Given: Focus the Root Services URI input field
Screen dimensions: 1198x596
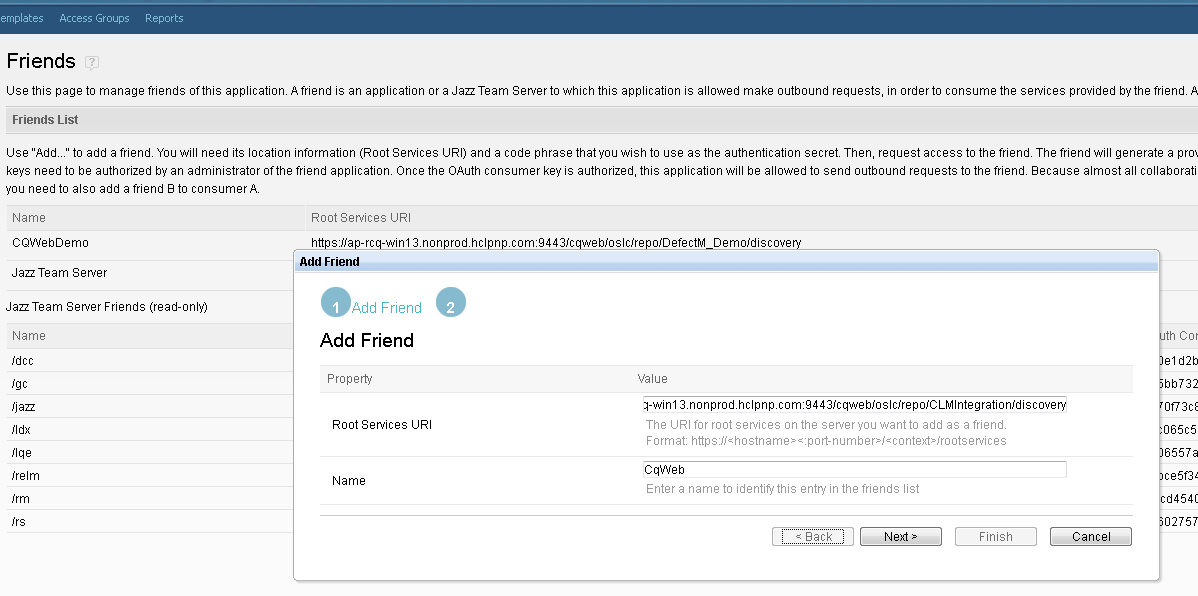Looking at the screenshot, I should tap(855, 405).
